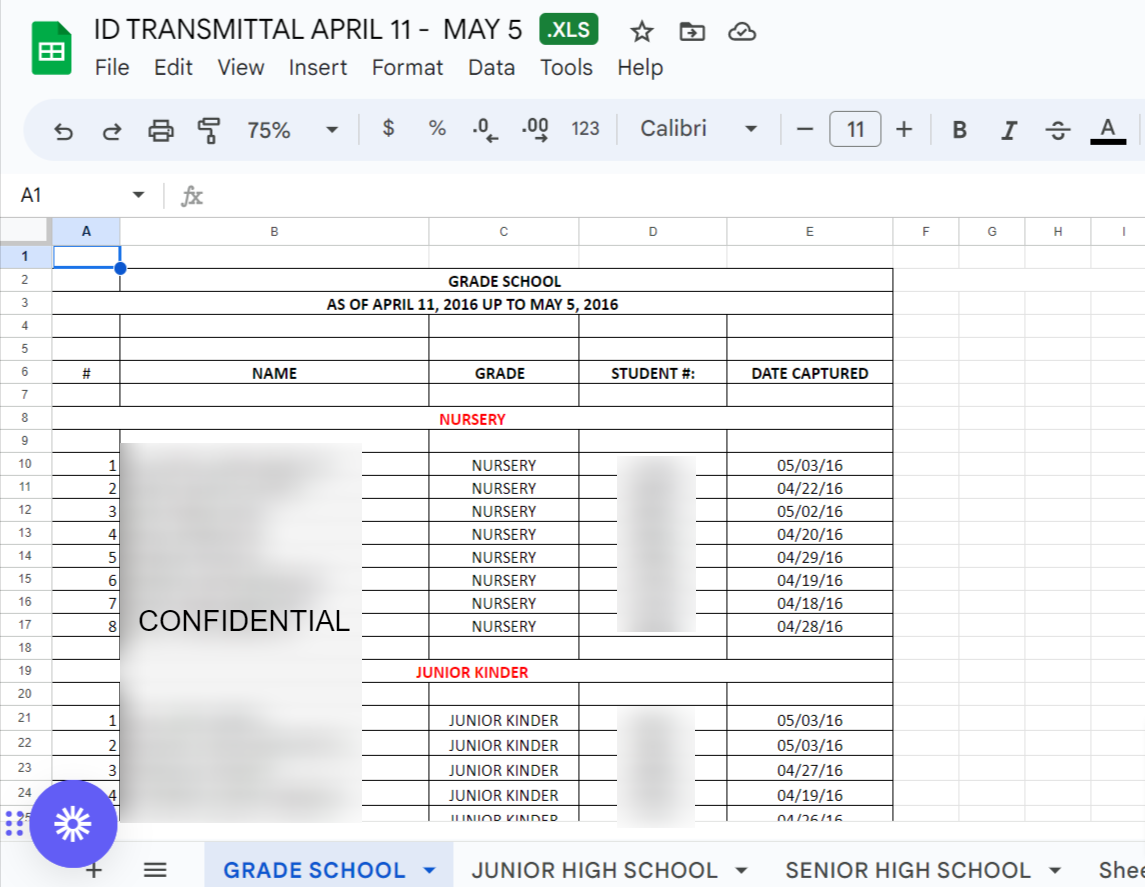Open the Google Sheets home icon

[x=51, y=48]
